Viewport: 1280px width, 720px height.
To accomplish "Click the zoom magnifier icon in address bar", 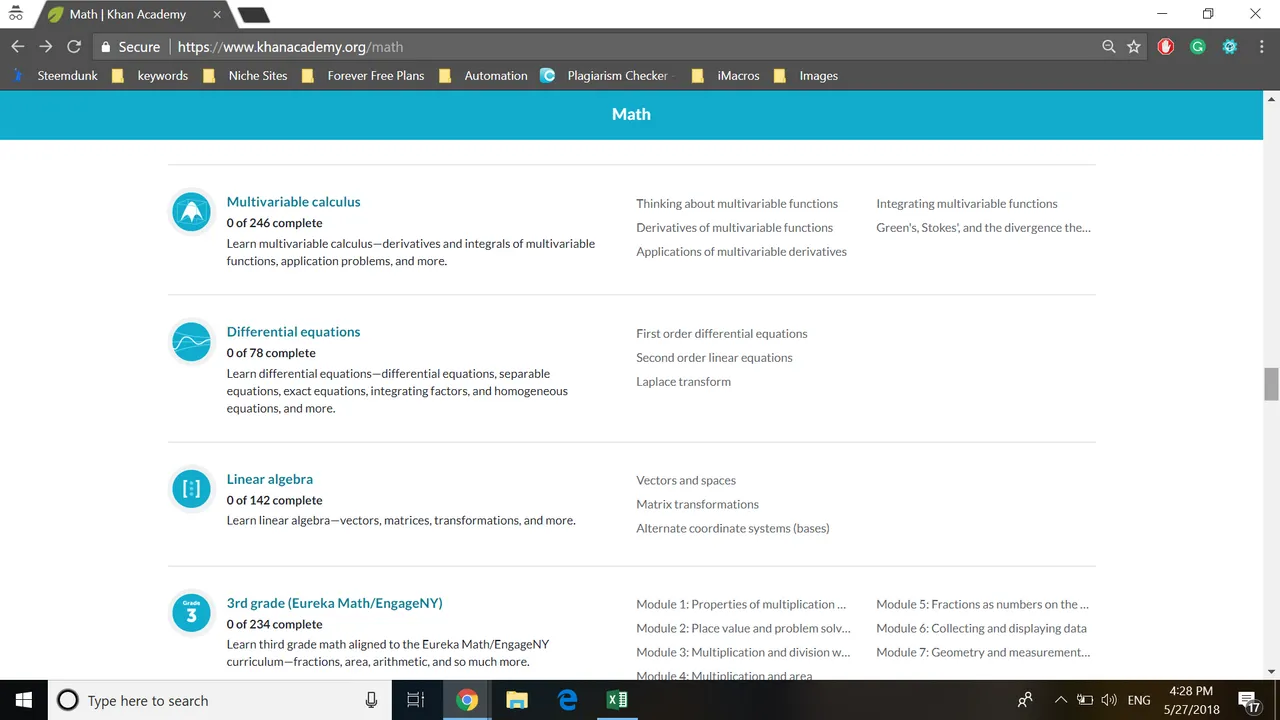I will 1108,46.
